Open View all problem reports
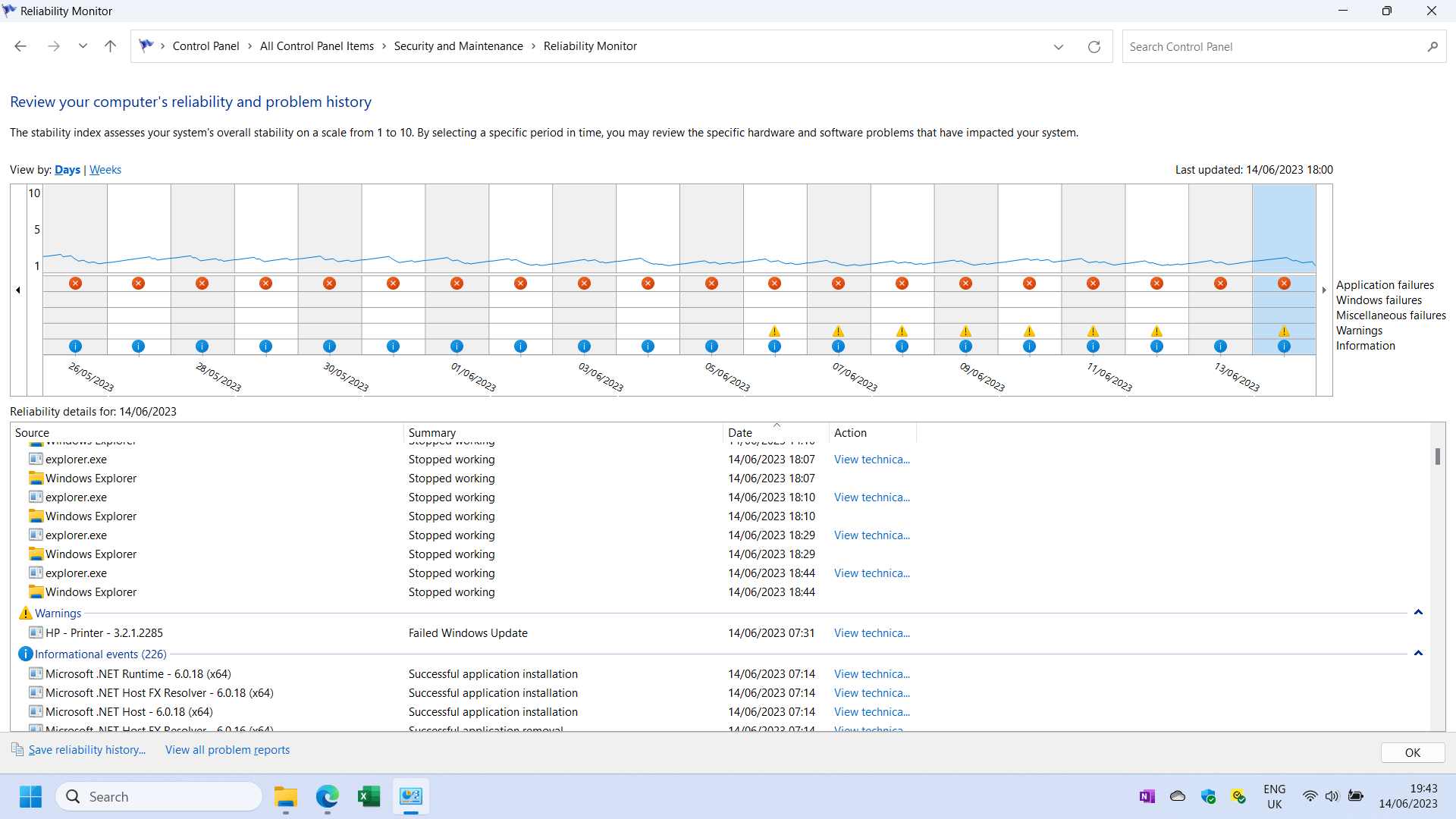Viewport: 1456px width, 819px height. tap(227, 750)
